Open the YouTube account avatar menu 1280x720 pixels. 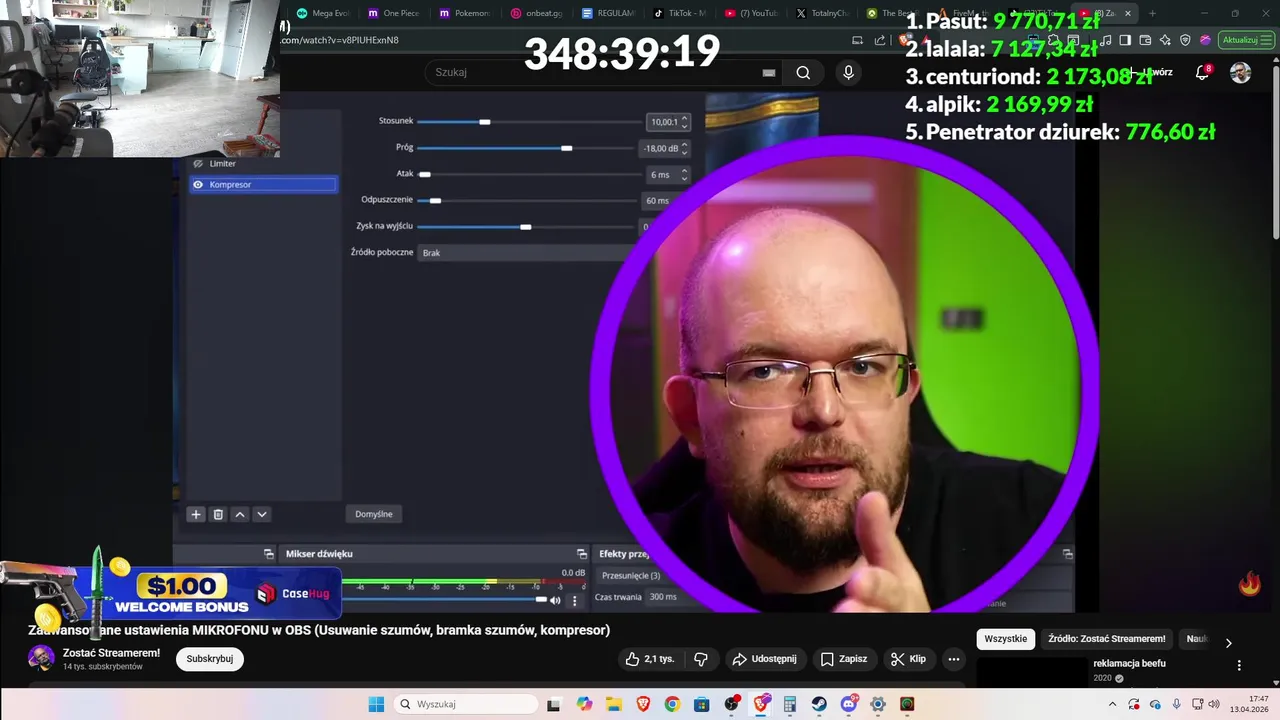[x=1240, y=72]
